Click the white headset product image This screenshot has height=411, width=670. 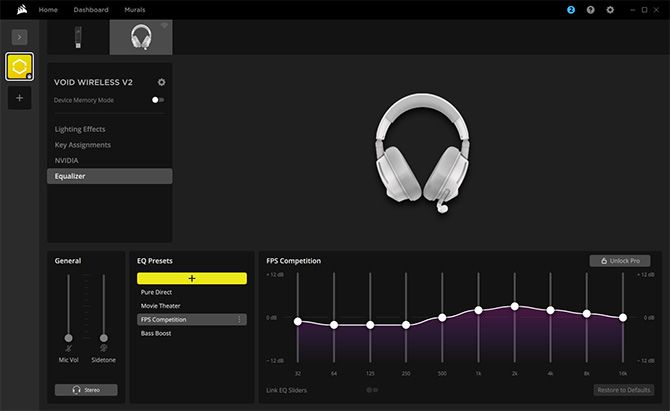pos(423,153)
